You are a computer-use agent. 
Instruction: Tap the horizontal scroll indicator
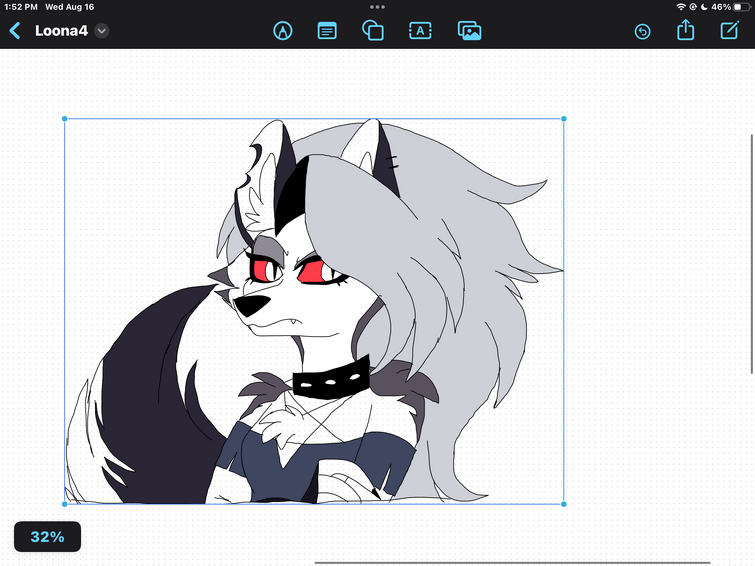tap(512, 562)
